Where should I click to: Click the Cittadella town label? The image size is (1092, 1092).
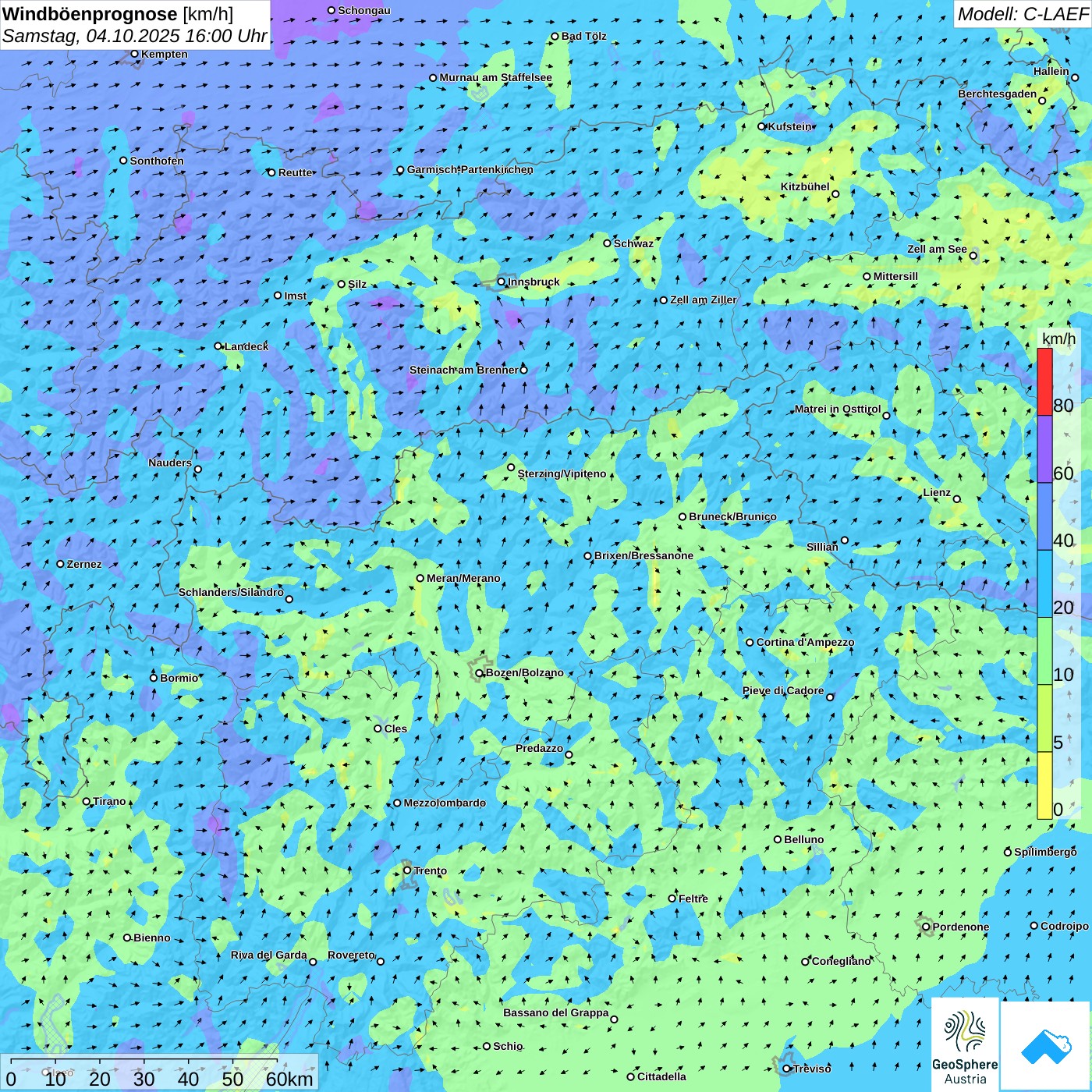tap(662, 1076)
